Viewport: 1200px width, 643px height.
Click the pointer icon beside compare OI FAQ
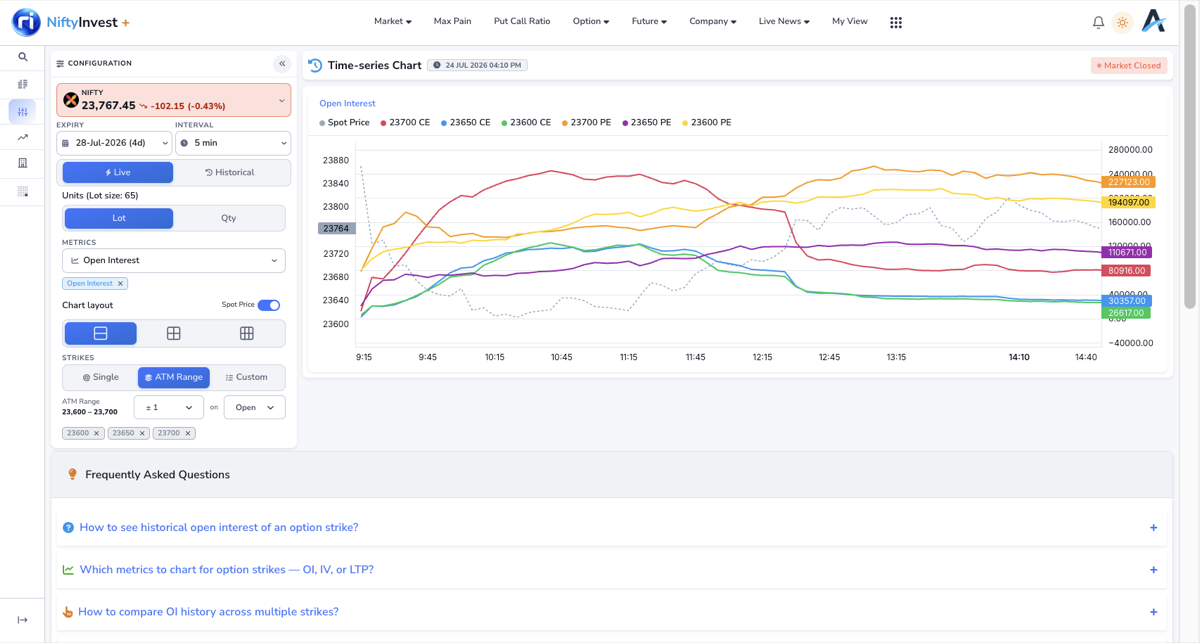click(68, 612)
